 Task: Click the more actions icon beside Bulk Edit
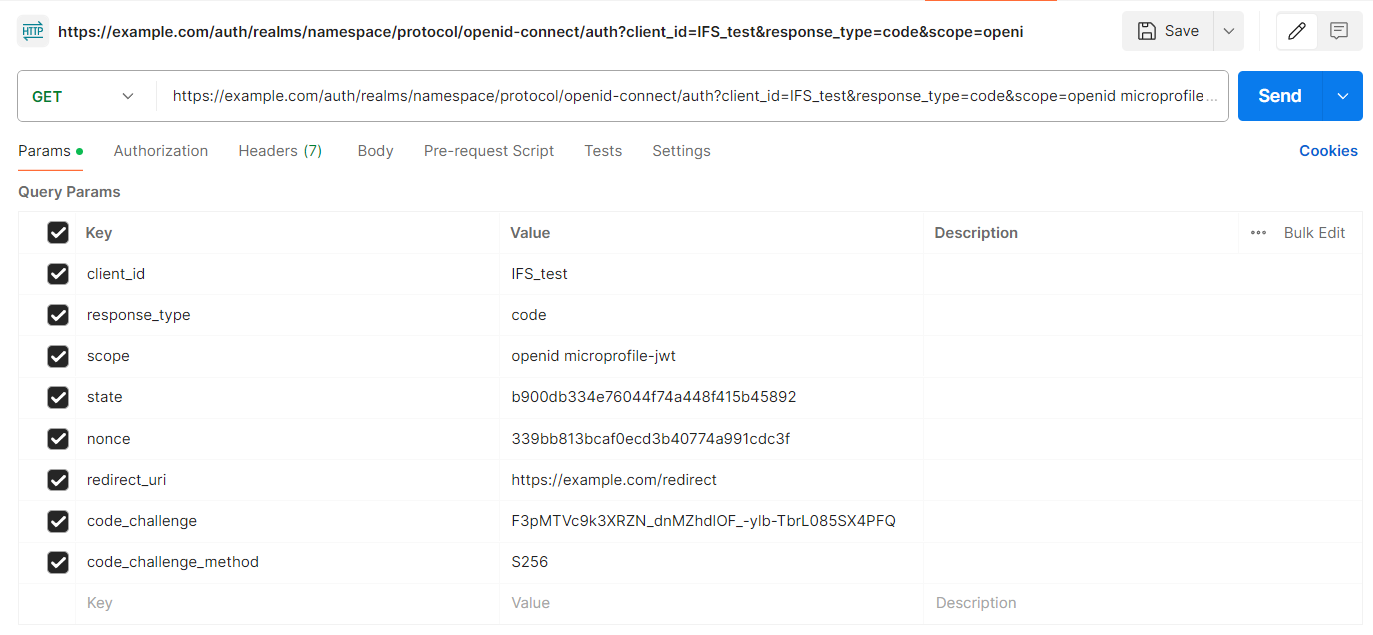(1258, 232)
